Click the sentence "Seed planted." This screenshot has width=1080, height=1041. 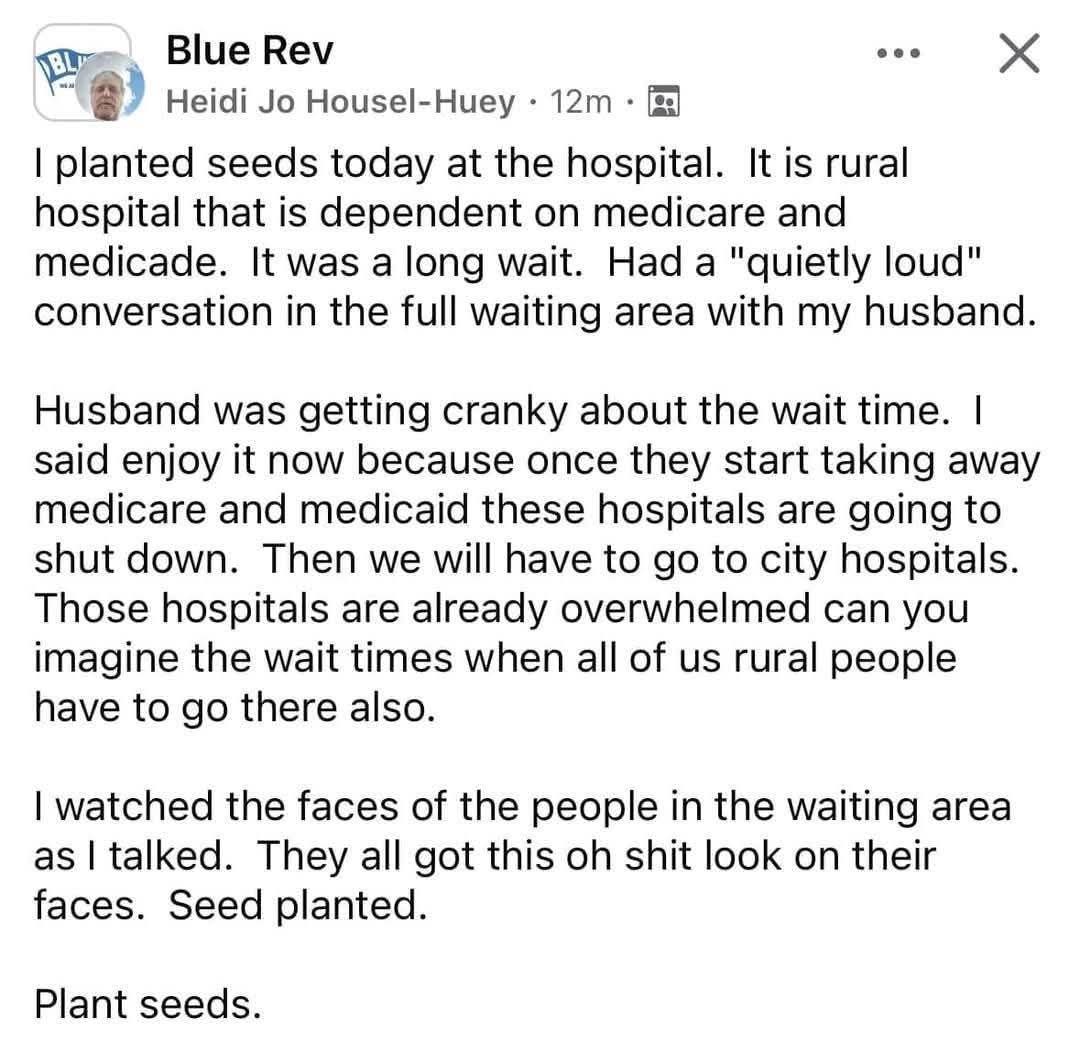tap(298, 905)
